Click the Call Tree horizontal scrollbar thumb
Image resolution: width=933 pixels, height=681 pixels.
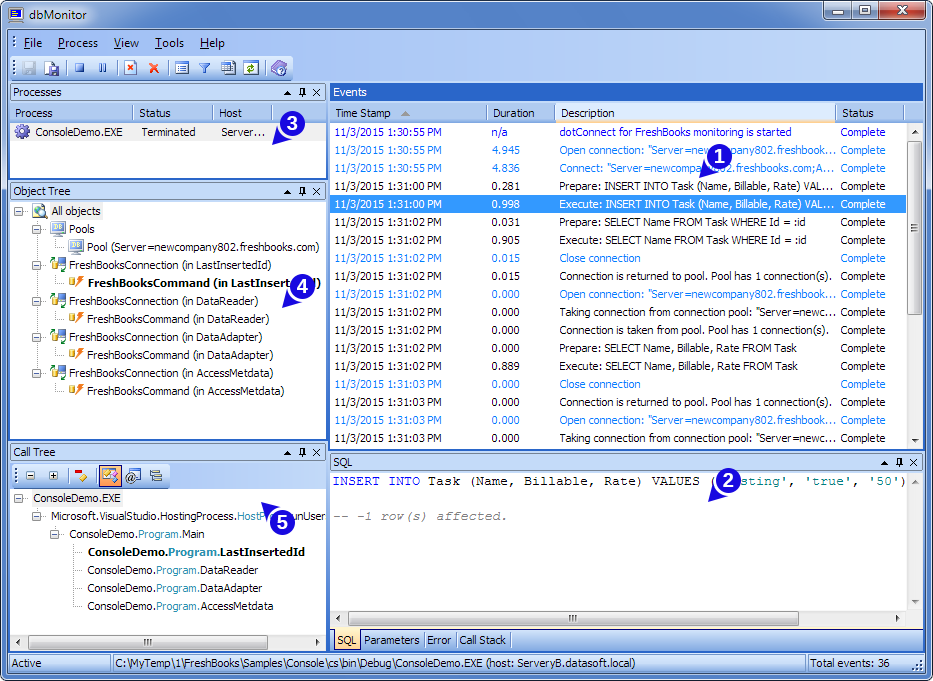click(x=148, y=642)
